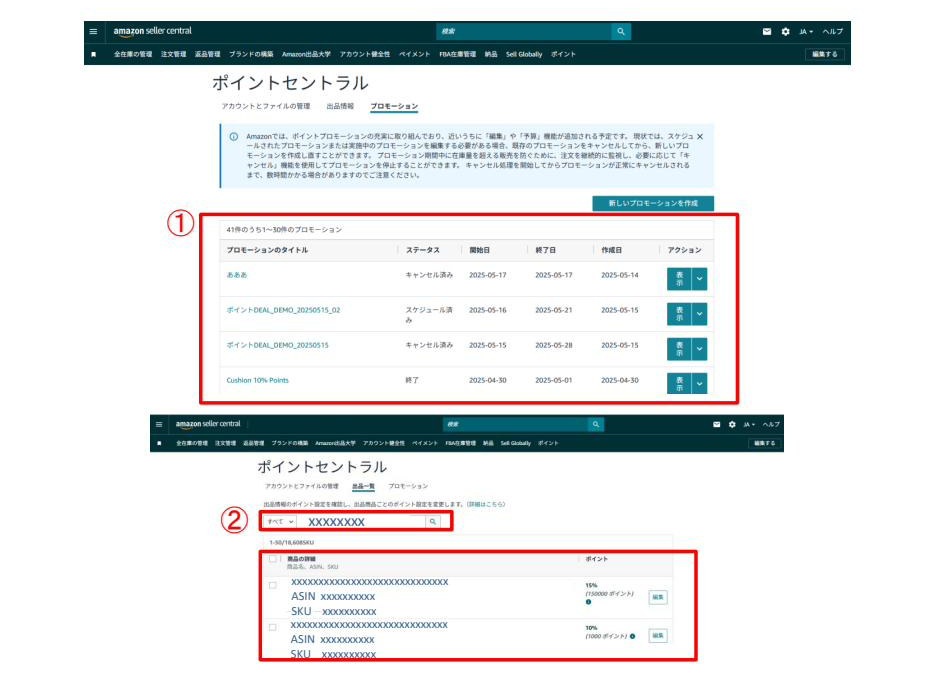Open ポイントDEAL_DEMO_20250515 promotion link
This screenshot has width=952, height=682.
click(x=277, y=345)
